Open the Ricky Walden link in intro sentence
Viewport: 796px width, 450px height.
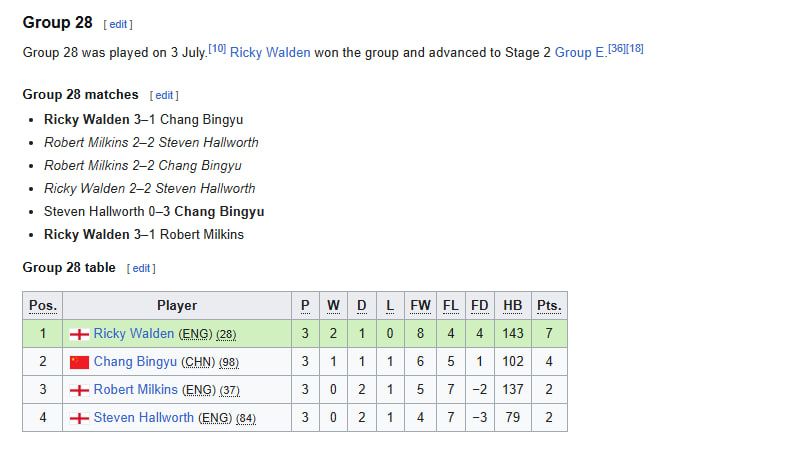(270, 52)
